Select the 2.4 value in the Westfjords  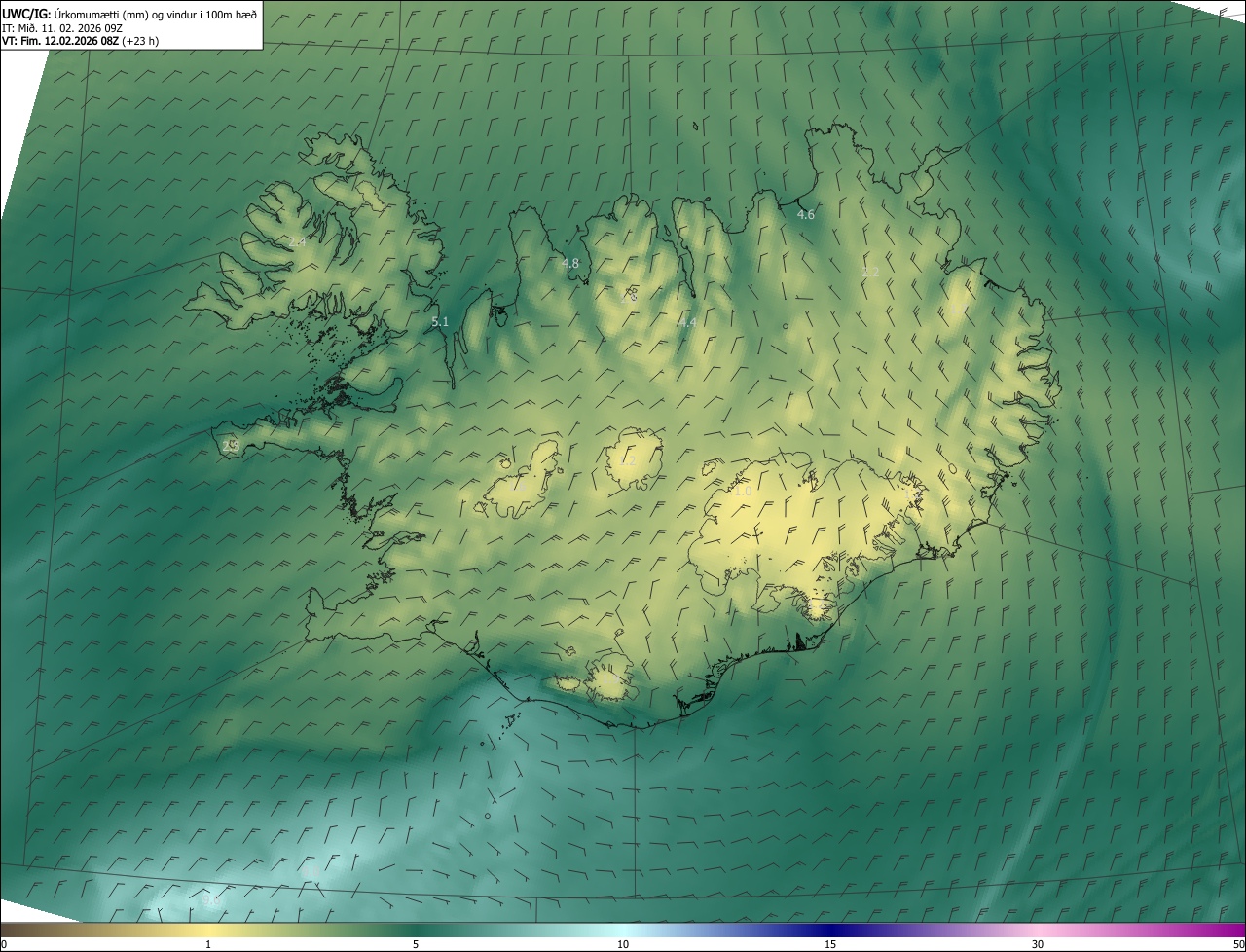coord(298,240)
